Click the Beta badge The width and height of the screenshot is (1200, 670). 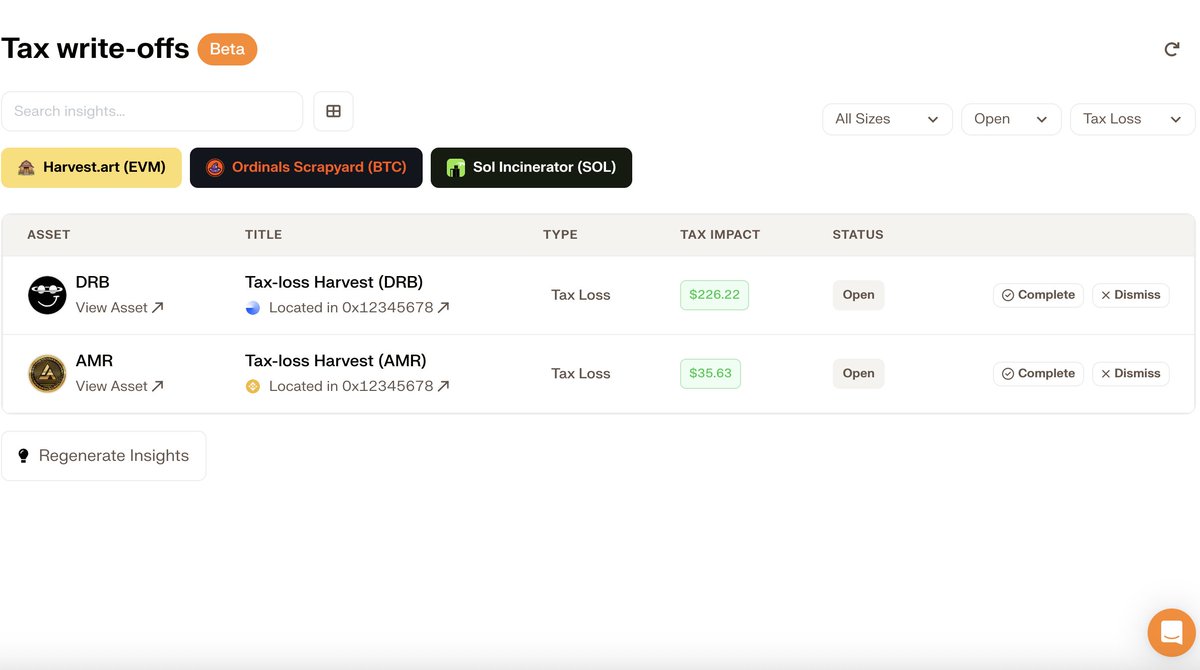coord(227,49)
